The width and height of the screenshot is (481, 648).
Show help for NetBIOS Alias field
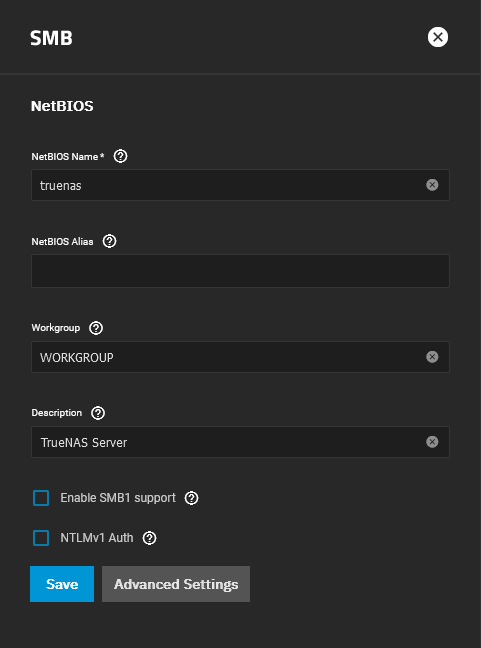(x=109, y=241)
